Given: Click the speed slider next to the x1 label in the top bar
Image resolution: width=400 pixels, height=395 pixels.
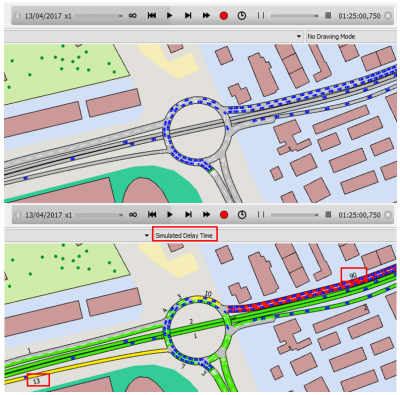Looking at the screenshot, I should 99,16.
